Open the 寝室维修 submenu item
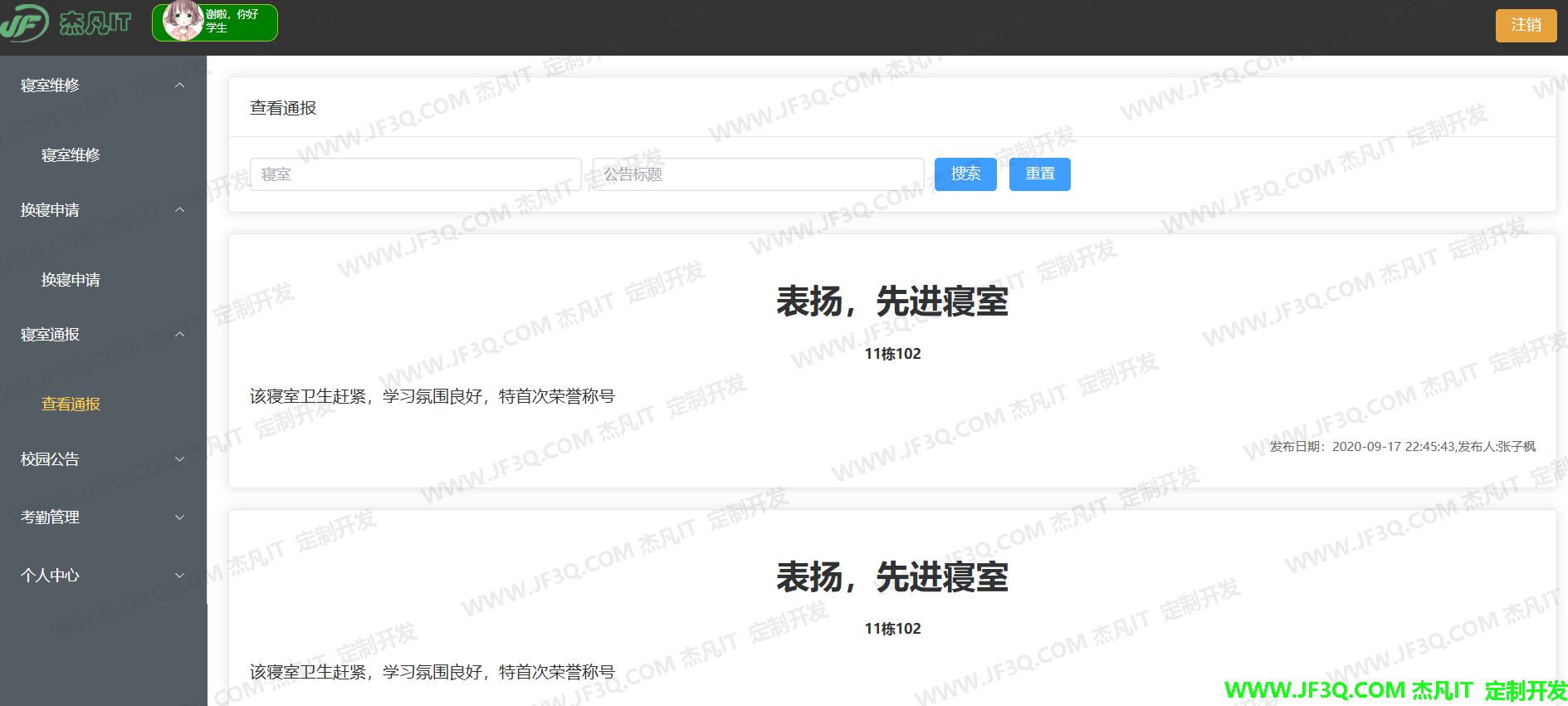The image size is (1568, 706). pyautogui.click(x=71, y=155)
